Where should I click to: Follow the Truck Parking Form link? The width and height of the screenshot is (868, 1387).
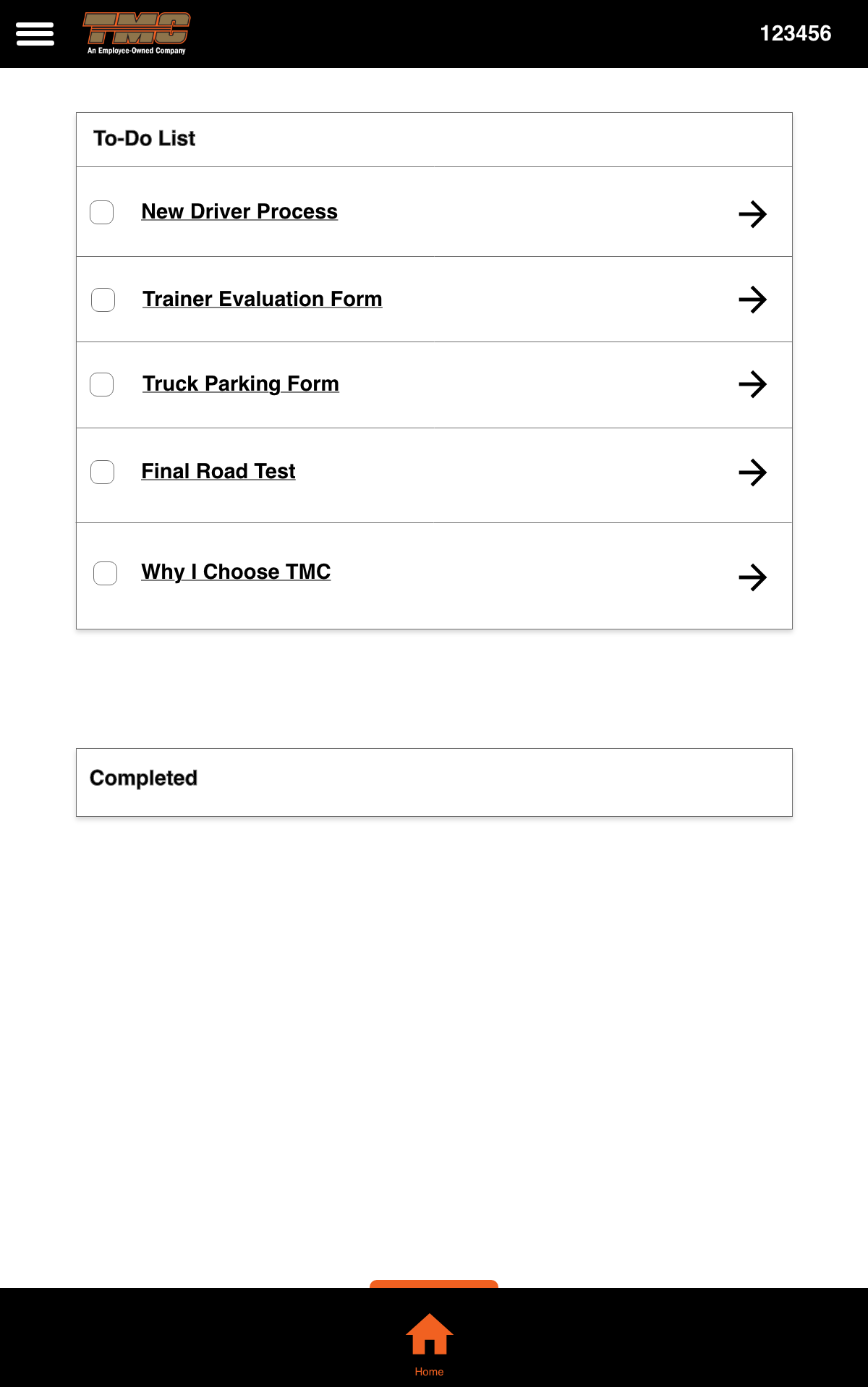240,383
